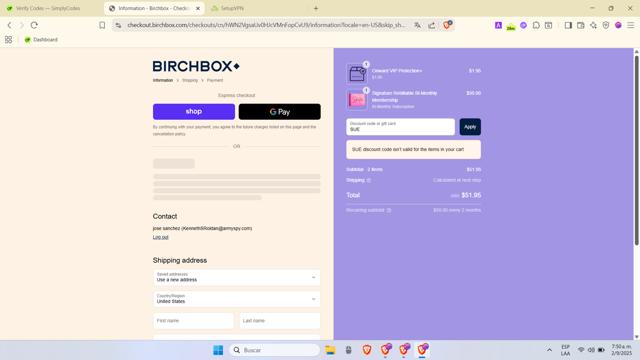
Task: Expand the Saved addresses dropdown
Action: (x=236, y=278)
